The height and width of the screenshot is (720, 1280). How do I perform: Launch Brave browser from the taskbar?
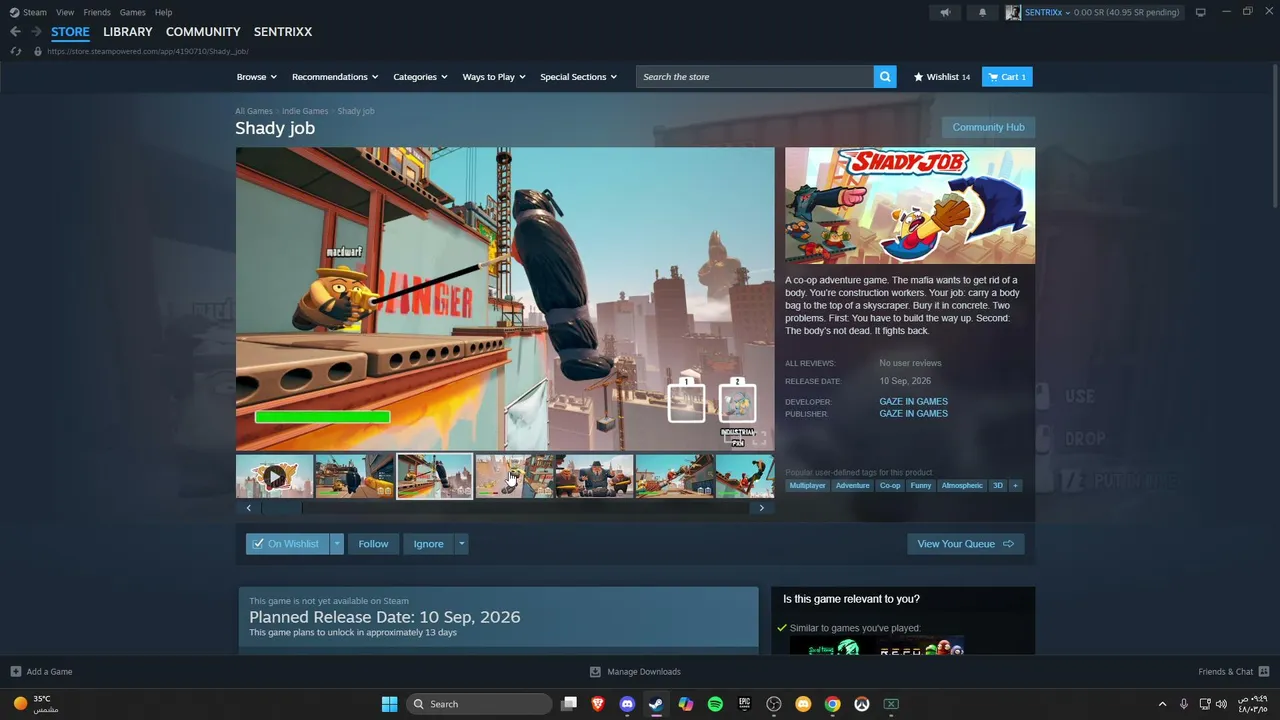[x=598, y=704]
